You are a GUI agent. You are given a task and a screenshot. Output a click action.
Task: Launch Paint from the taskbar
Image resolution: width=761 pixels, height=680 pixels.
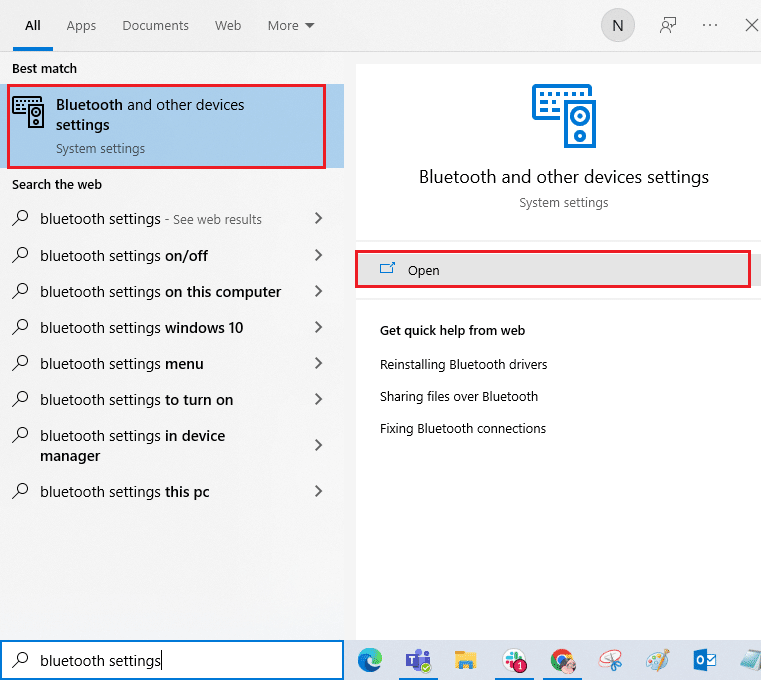coord(657,660)
